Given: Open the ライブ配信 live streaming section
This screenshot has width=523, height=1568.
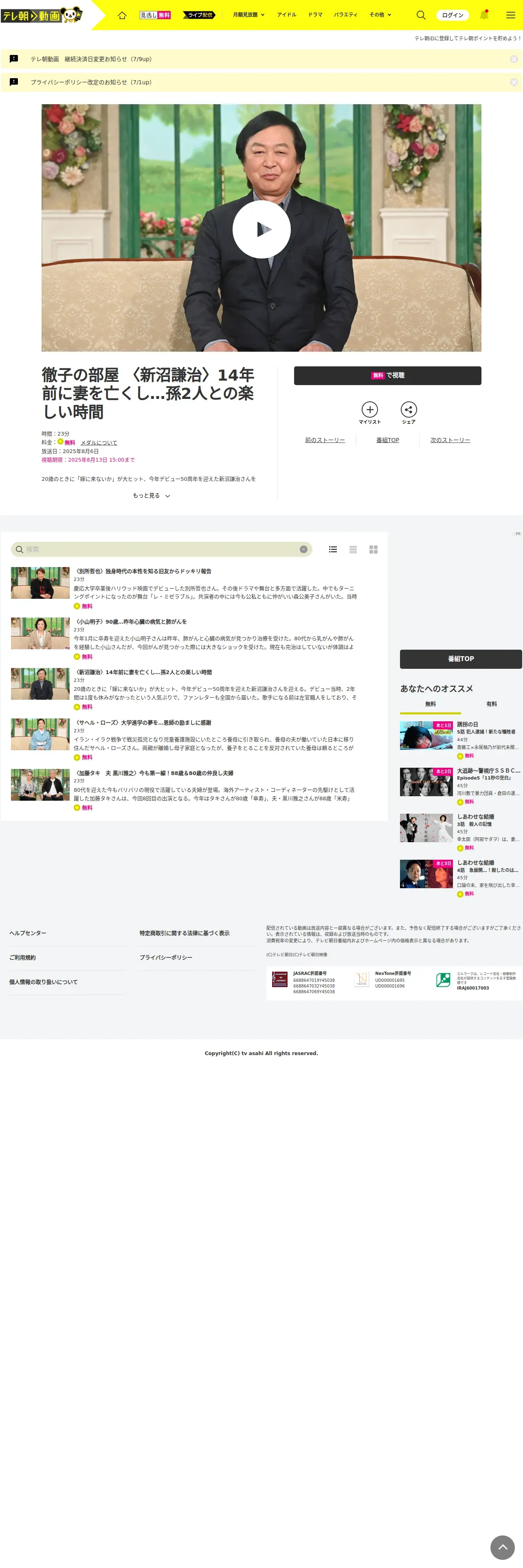Looking at the screenshot, I should (199, 15).
